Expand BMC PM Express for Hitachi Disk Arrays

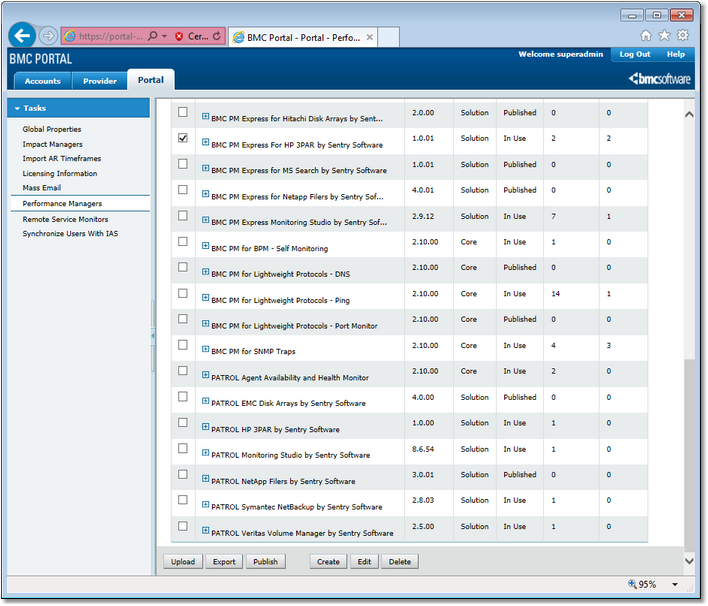pyautogui.click(x=205, y=117)
